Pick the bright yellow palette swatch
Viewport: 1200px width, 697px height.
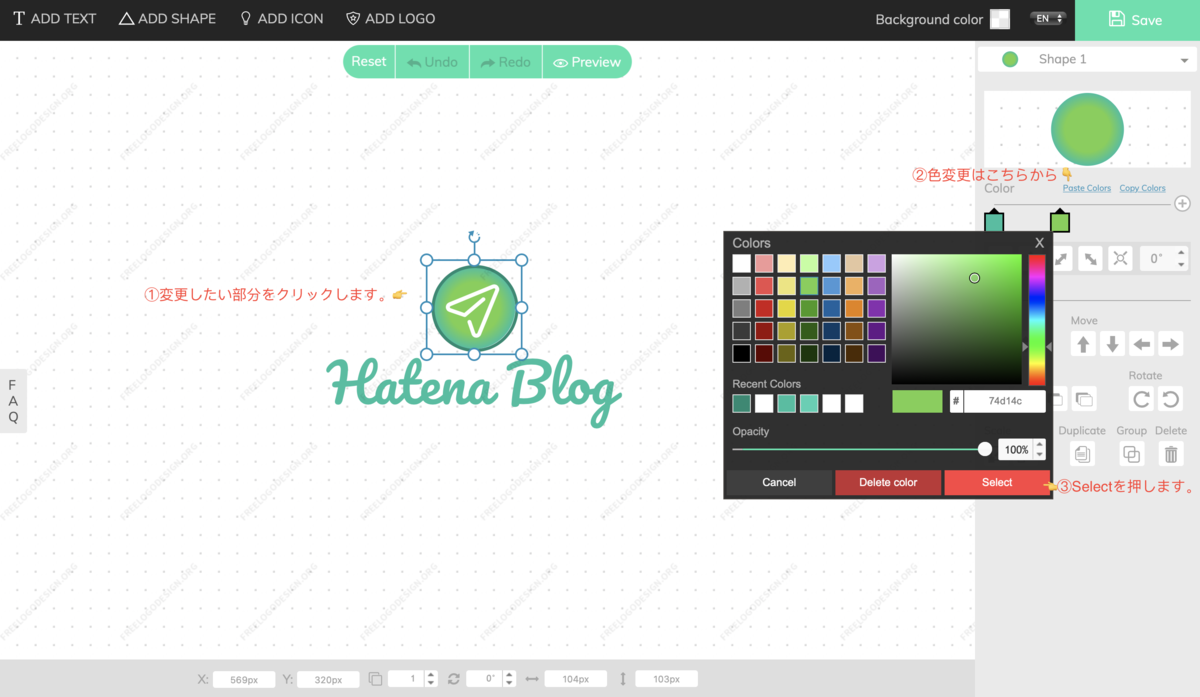coord(786,308)
